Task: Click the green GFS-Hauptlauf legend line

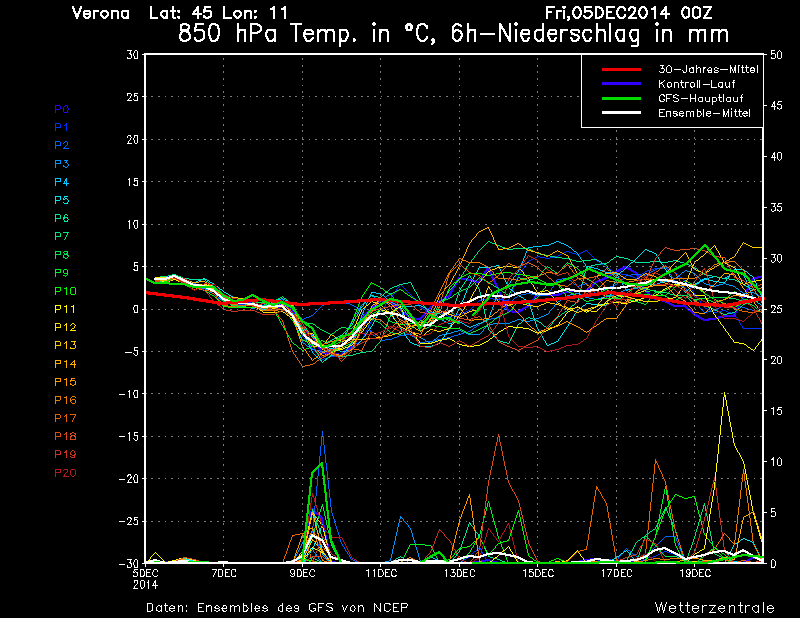Action: pyautogui.click(x=621, y=98)
